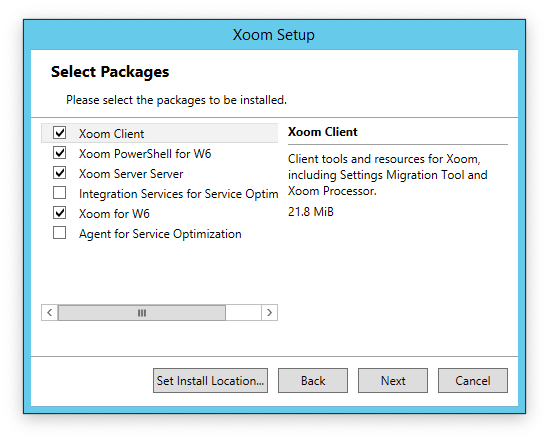Uncheck the Xoom Server Server checkbox

tap(60, 173)
